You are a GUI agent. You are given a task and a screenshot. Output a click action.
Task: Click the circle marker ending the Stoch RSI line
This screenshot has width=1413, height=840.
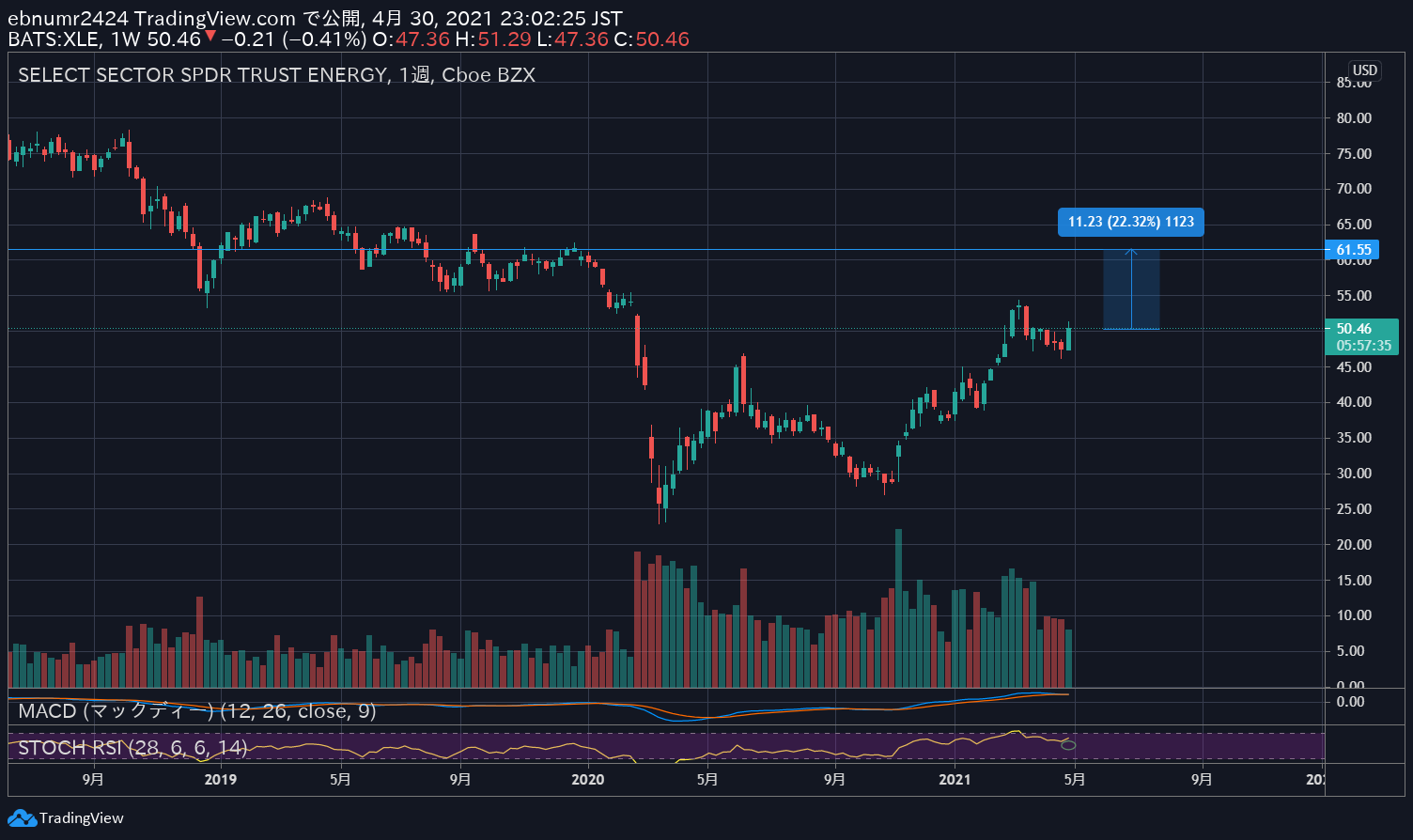click(1068, 745)
